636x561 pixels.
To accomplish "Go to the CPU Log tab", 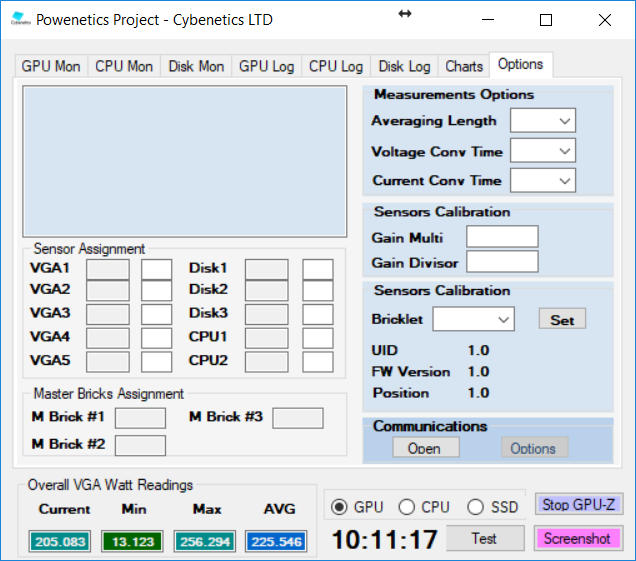I will 336,66.
